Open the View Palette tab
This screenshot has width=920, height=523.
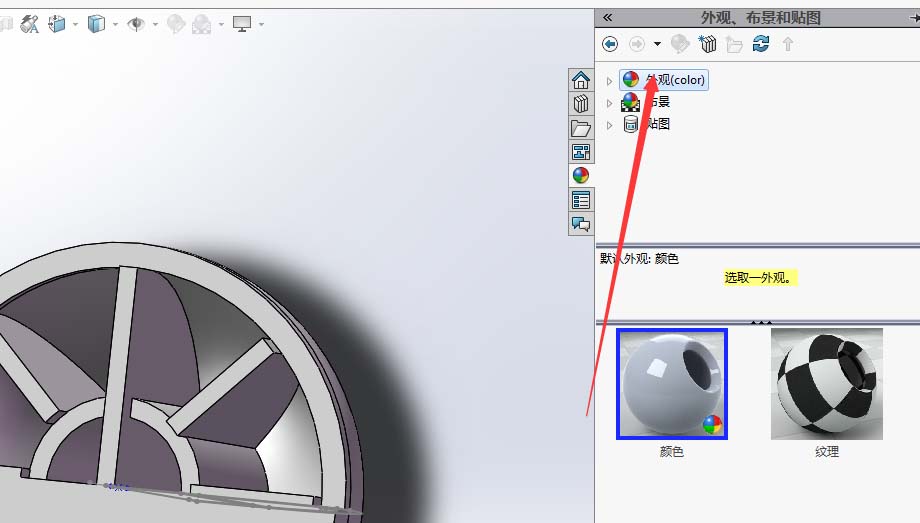coord(581,152)
